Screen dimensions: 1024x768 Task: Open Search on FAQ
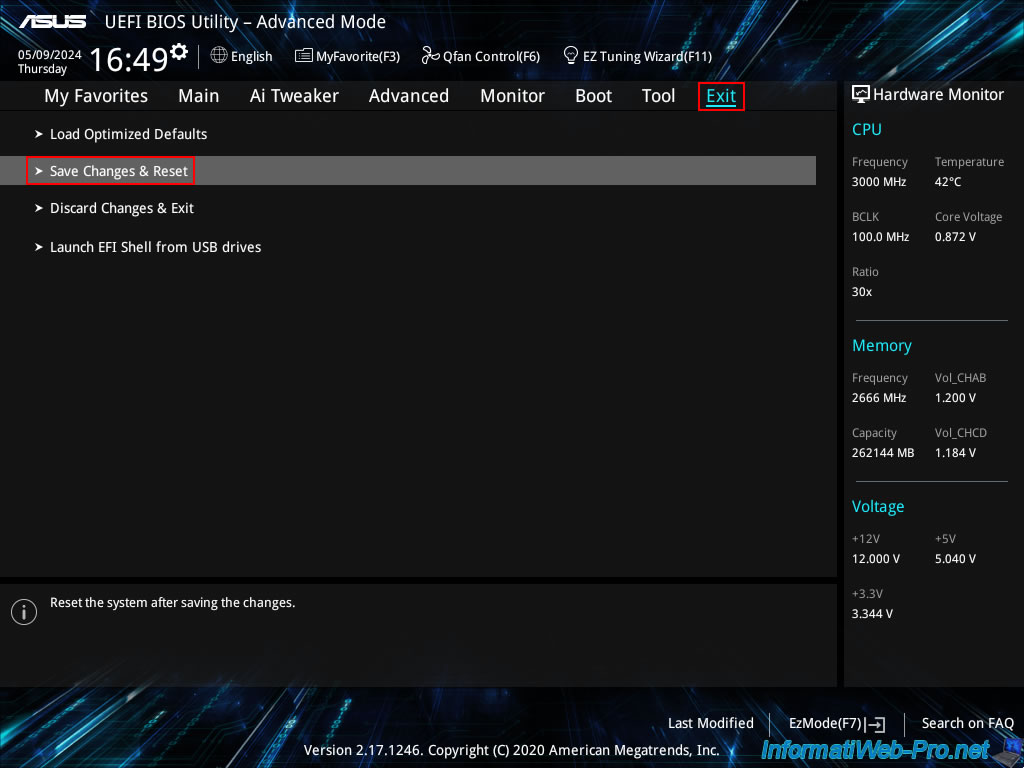(967, 723)
